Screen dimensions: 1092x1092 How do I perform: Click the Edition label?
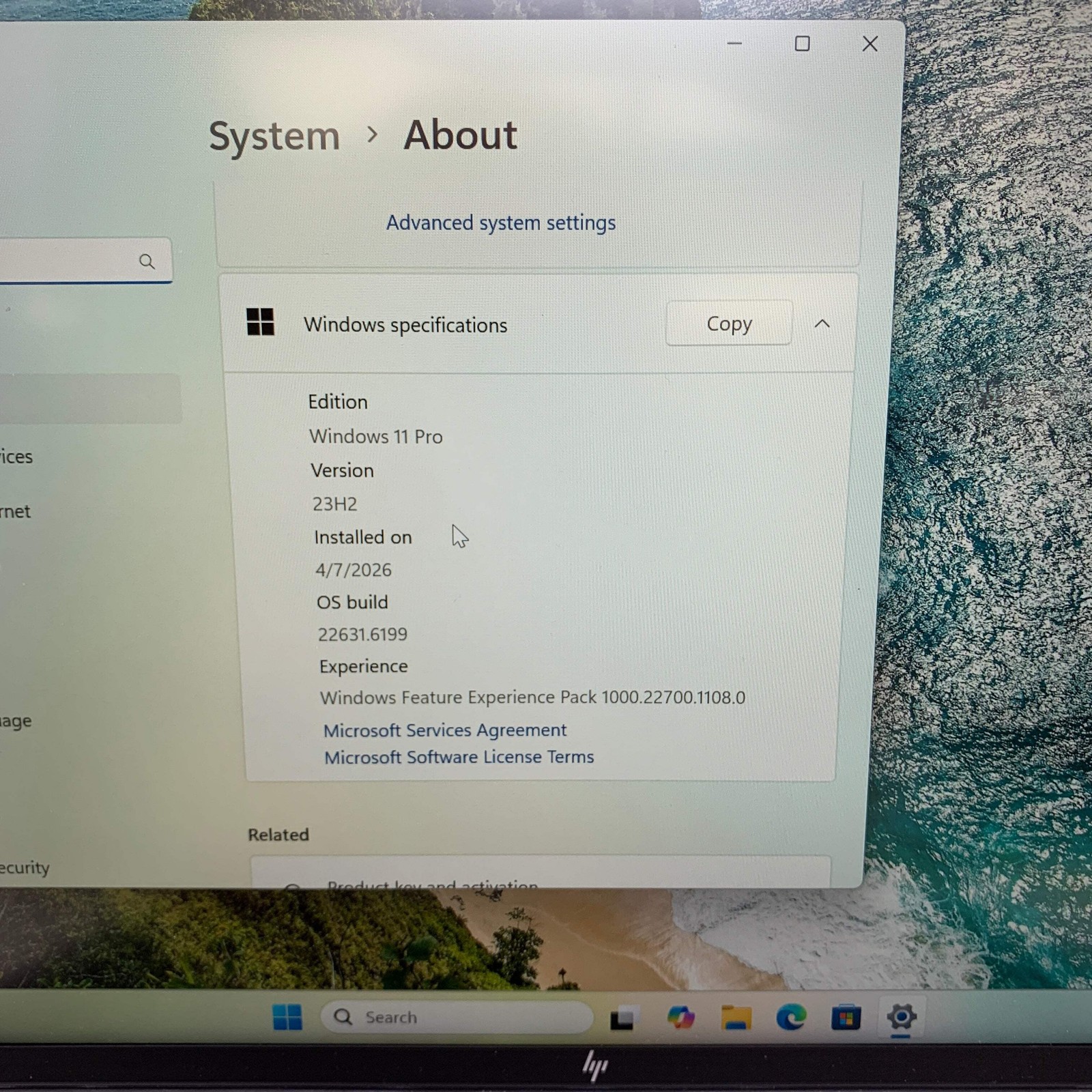pyautogui.click(x=338, y=402)
